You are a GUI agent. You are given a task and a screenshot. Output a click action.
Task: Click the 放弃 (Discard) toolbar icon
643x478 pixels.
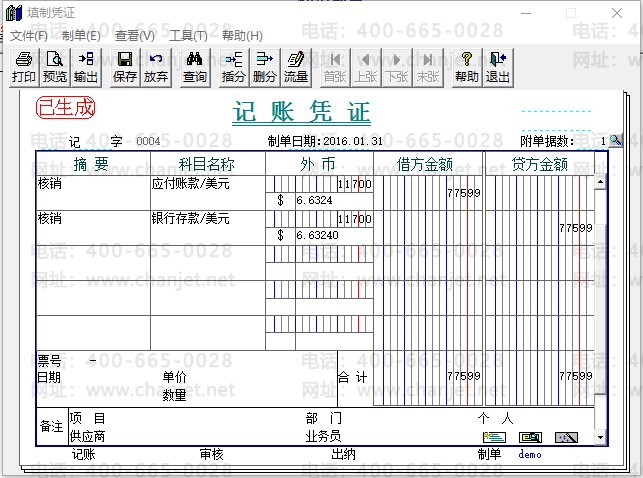pyautogui.click(x=156, y=67)
